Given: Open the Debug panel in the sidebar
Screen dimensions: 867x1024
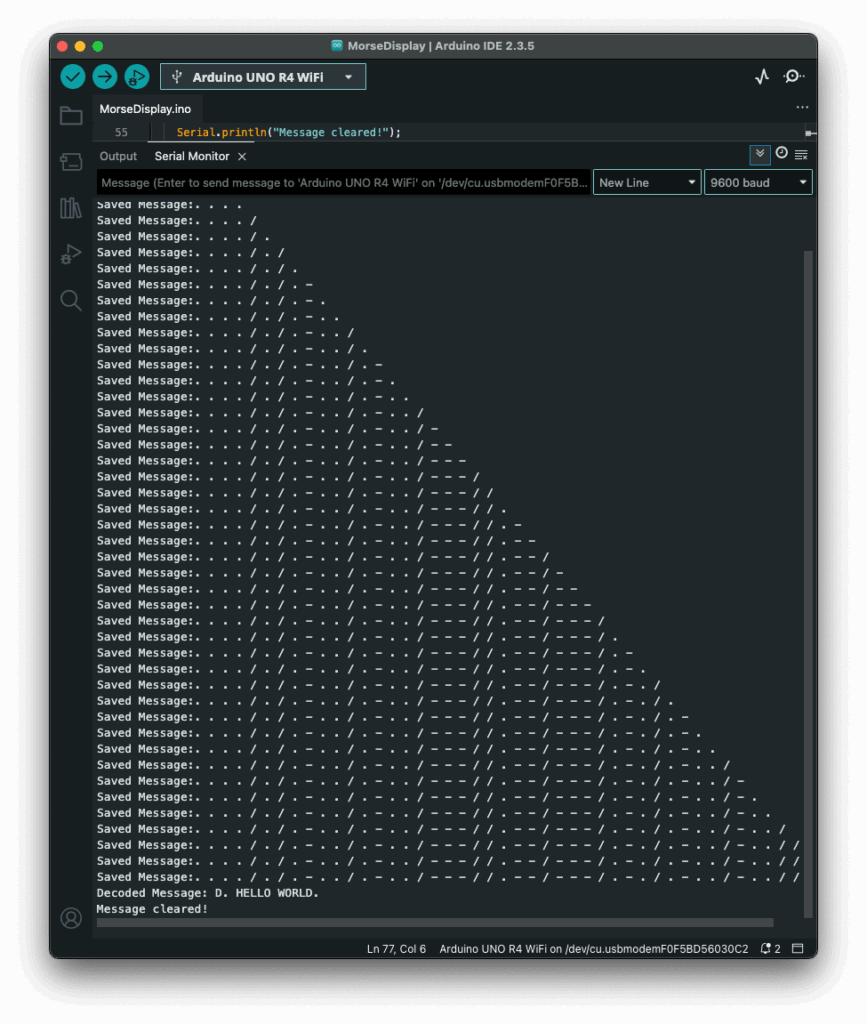Looking at the screenshot, I should click(71, 254).
